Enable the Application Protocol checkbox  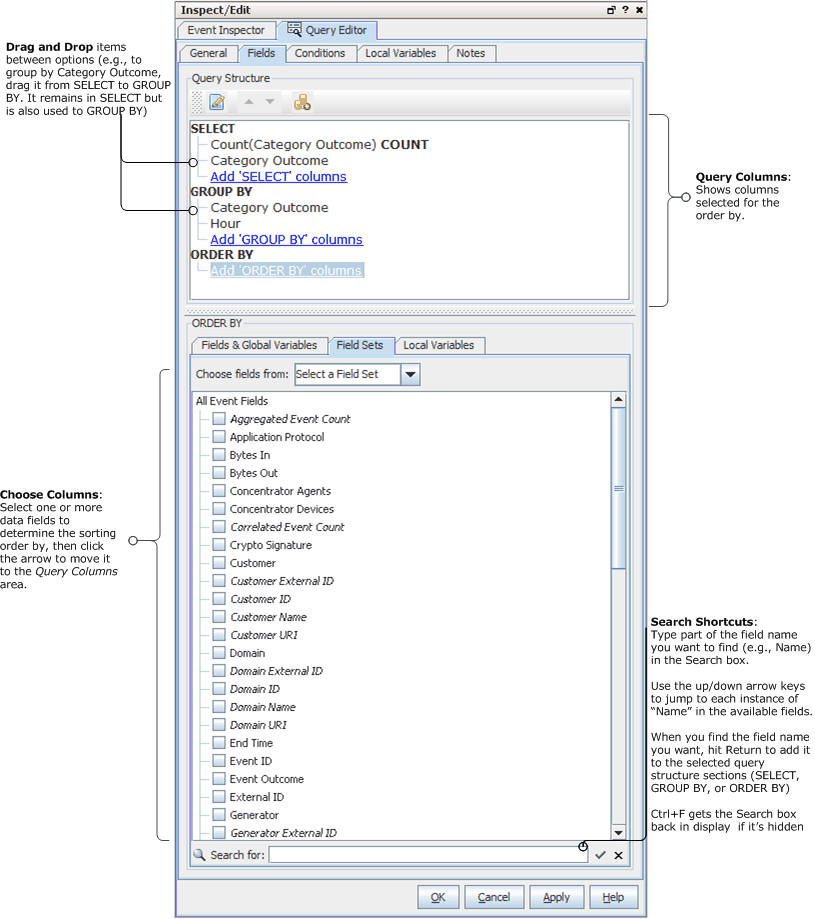(x=219, y=437)
